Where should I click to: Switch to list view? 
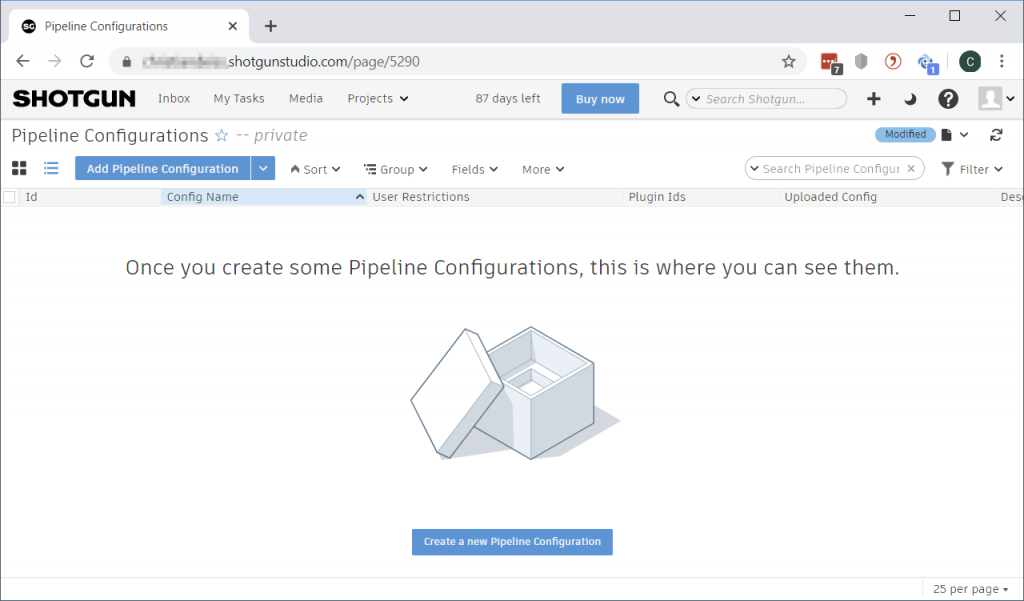pyautogui.click(x=51, y=168)
